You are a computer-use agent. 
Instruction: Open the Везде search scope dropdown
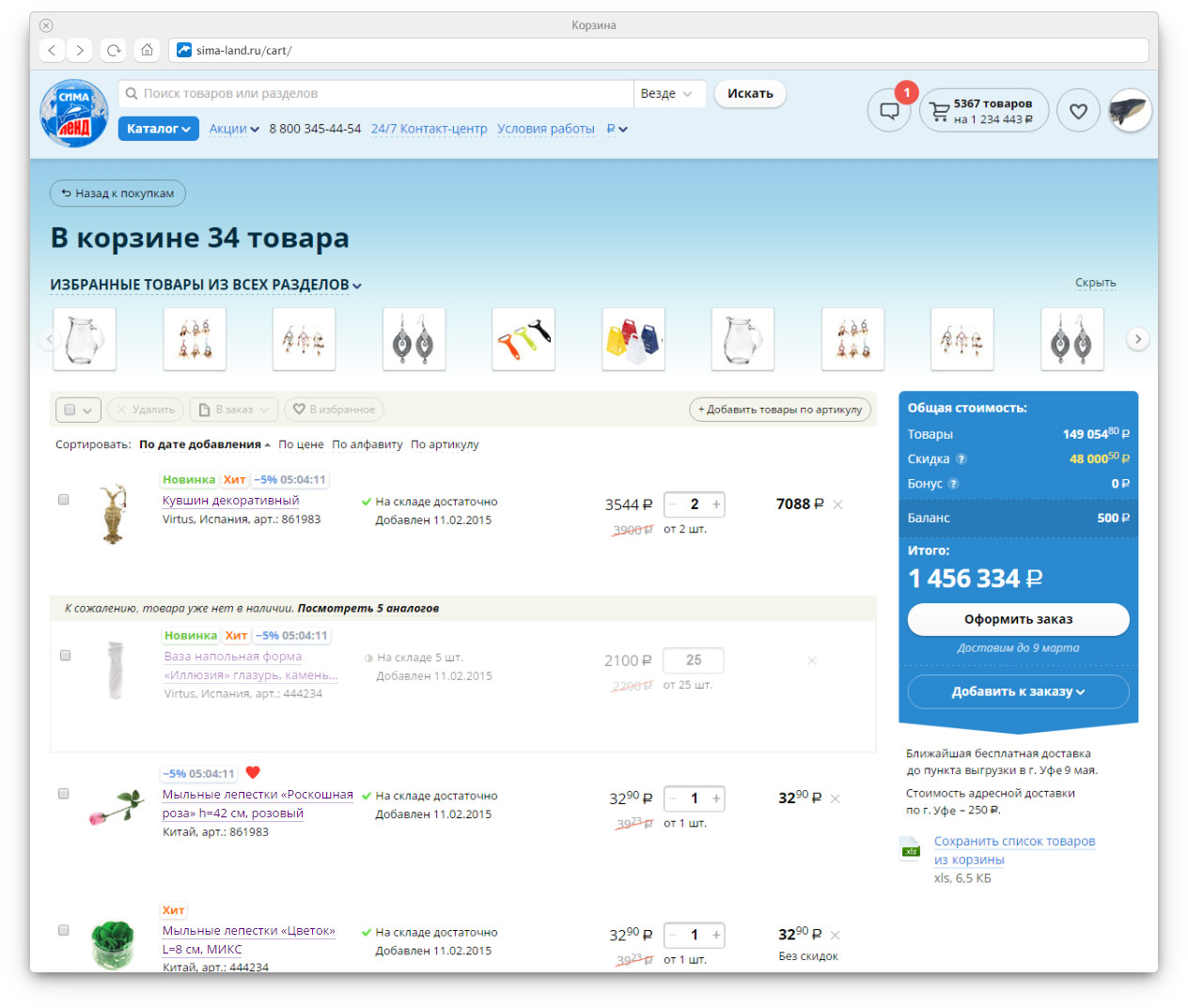coord(666,94)
